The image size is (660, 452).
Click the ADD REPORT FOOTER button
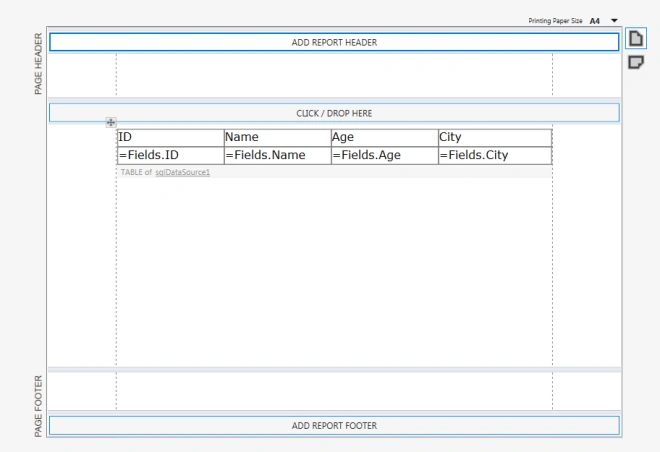pyautogui.click(x=334, y=425)
